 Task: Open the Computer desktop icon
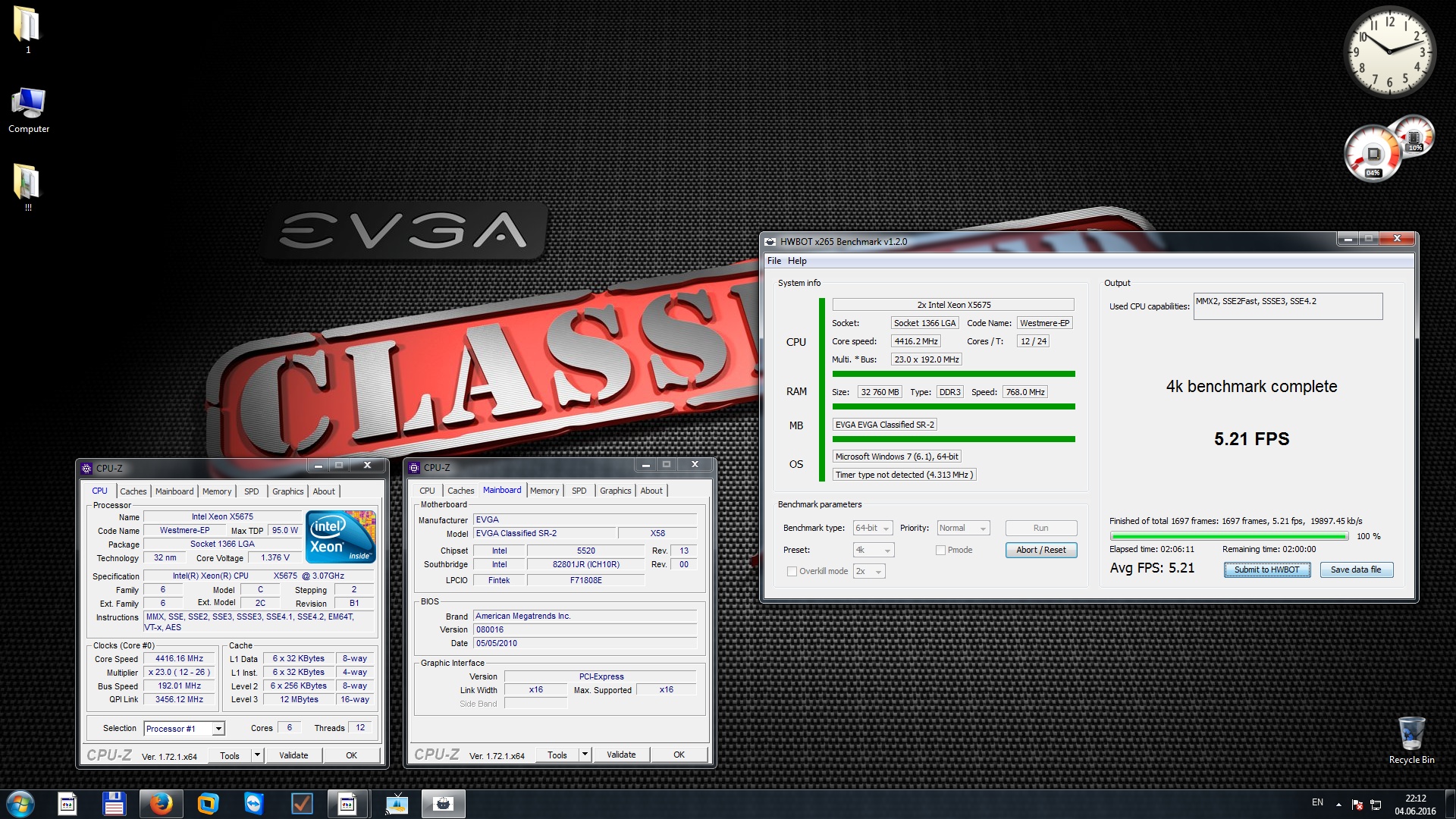coord(28,111)
